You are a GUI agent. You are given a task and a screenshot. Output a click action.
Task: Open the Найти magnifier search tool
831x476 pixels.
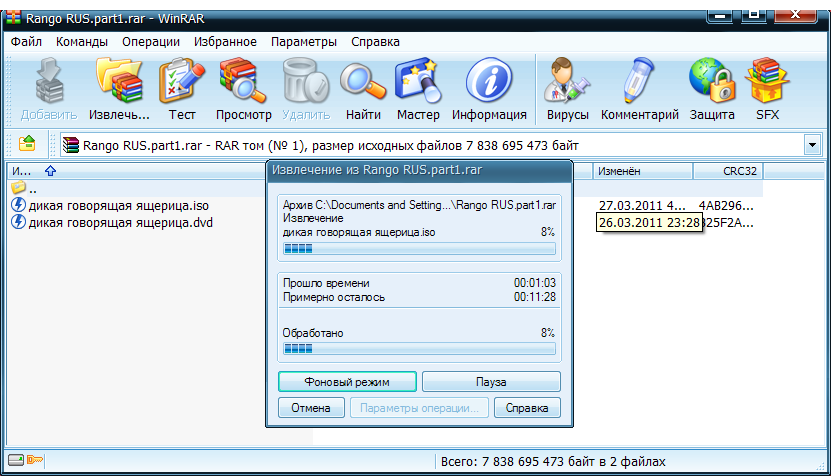(x=363, y=80)
